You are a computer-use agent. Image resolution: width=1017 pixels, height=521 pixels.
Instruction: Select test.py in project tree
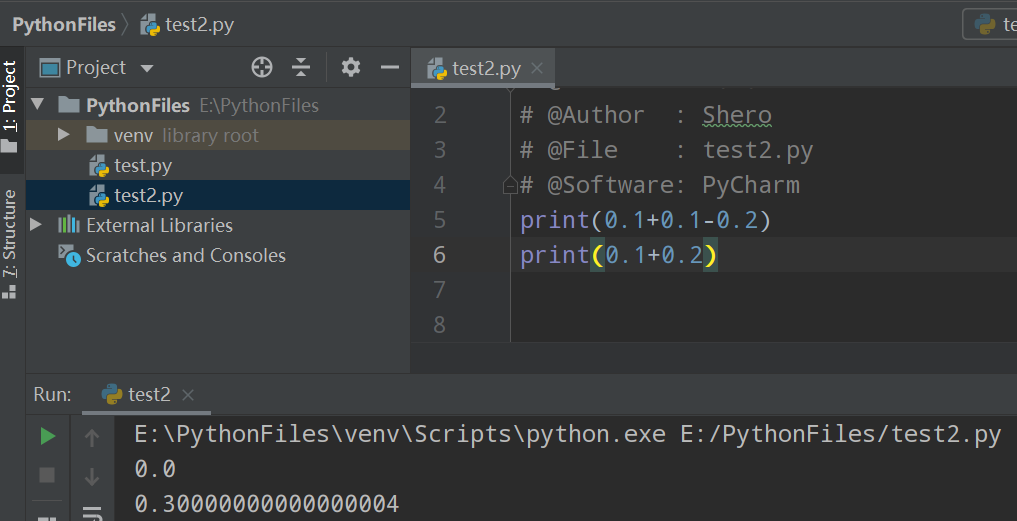point(143,165)
